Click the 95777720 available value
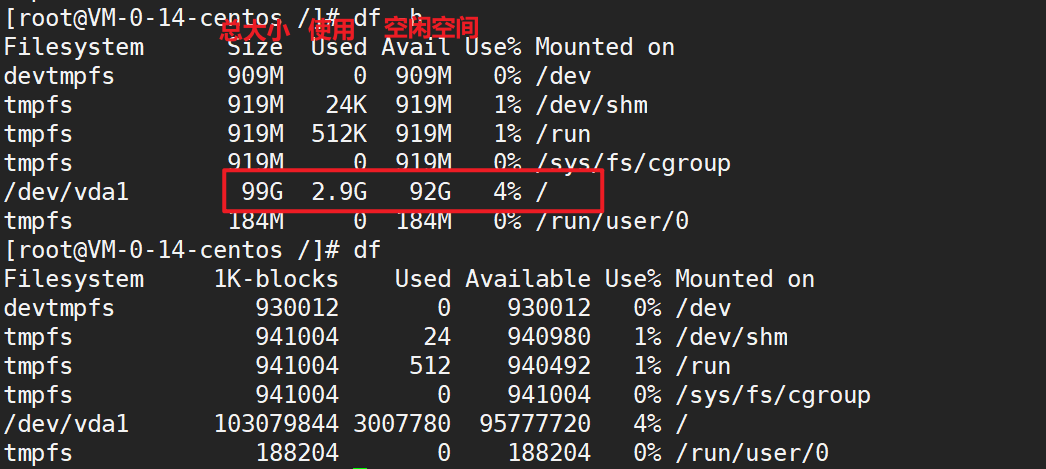The image size is (1046, 469). (x=535, y=424)
